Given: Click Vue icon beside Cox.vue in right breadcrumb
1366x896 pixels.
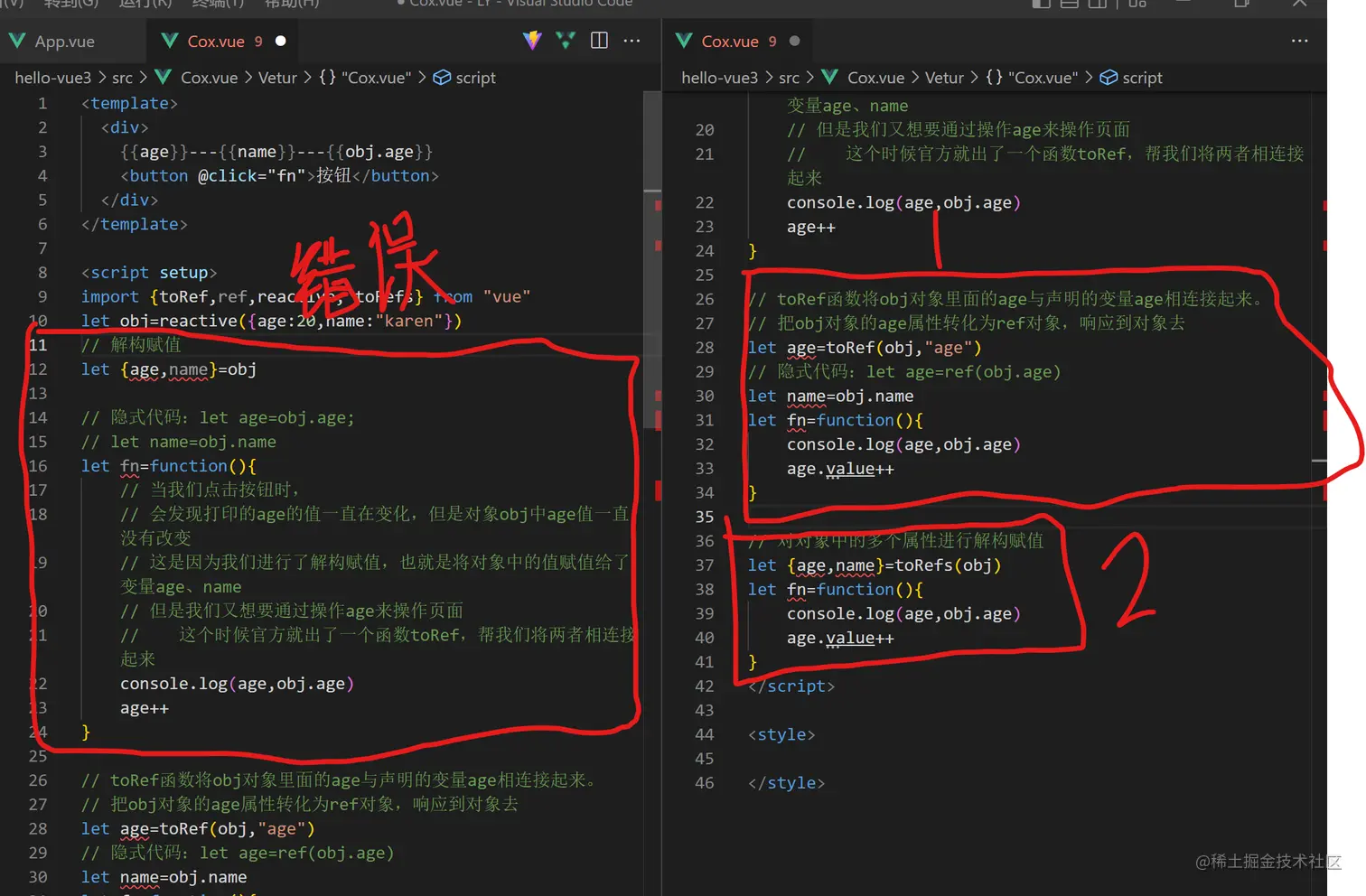Looking at the screenshot, I should point(829,78).
